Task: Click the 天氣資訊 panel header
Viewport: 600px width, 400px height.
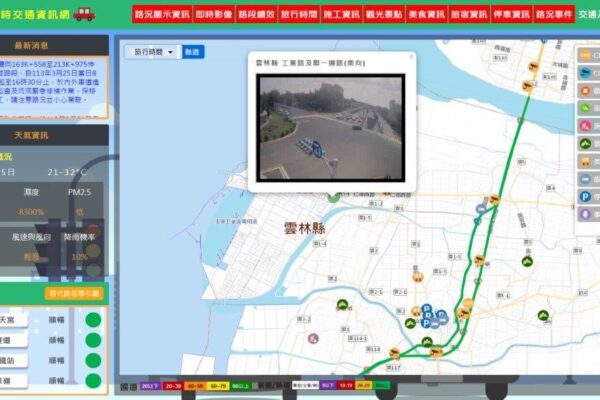Action: pos(54,135)
